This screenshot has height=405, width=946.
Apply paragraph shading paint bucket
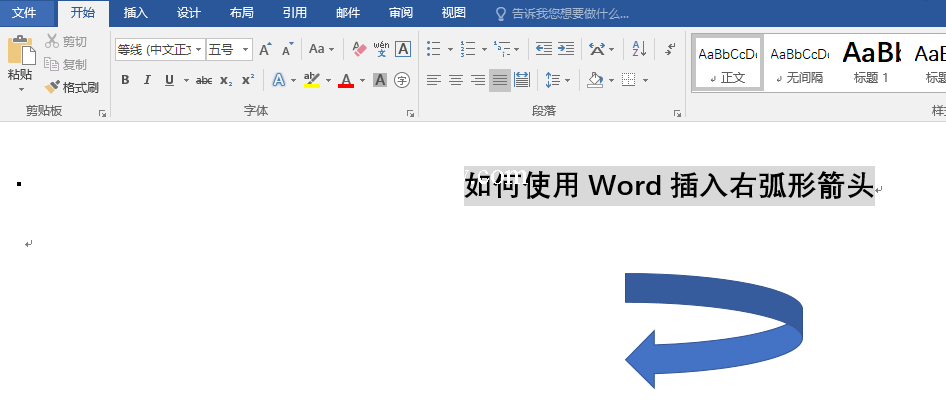pyautogui.click(x=595, y=80)
